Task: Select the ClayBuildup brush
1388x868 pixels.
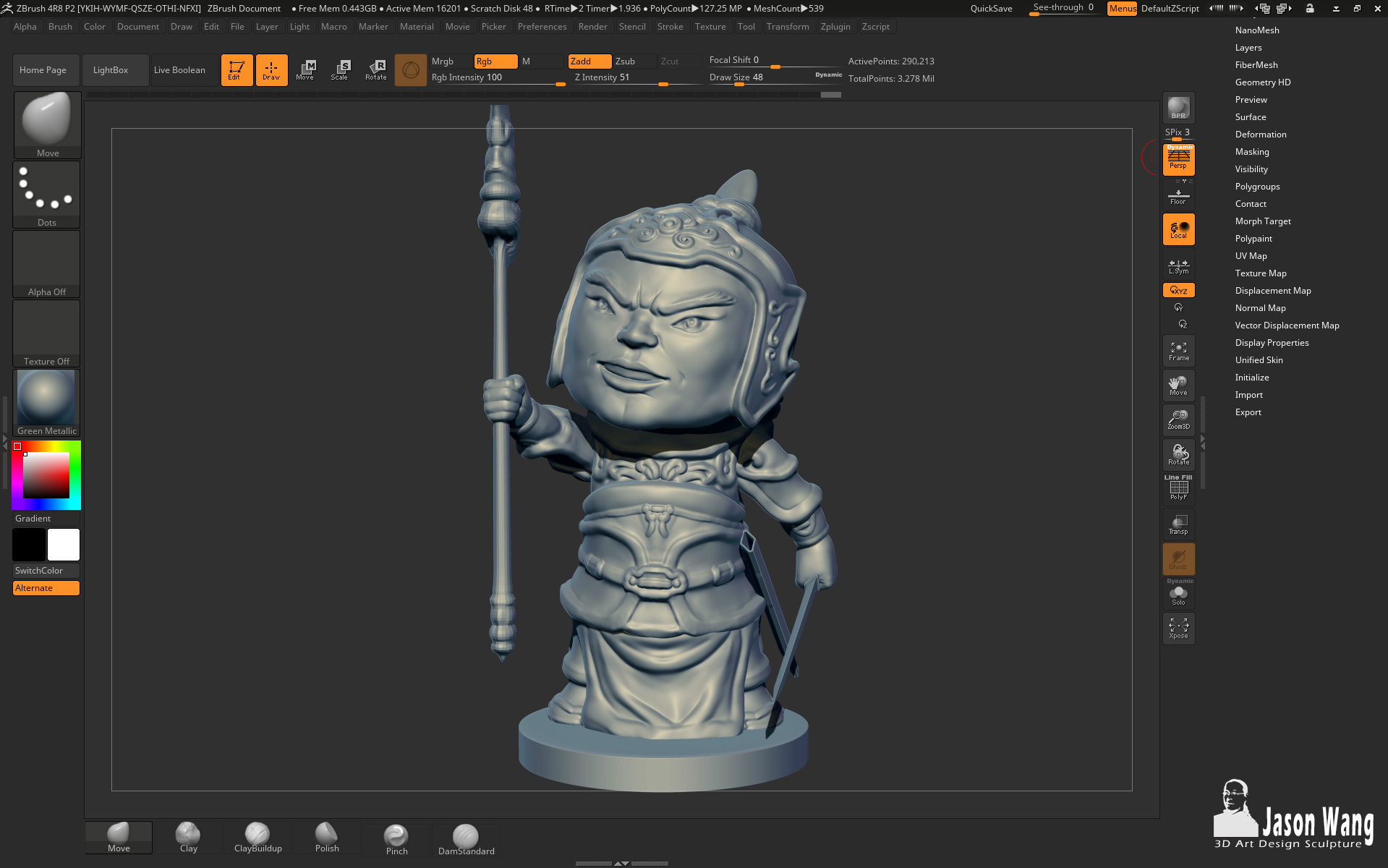Action: (x=257, y=838)
